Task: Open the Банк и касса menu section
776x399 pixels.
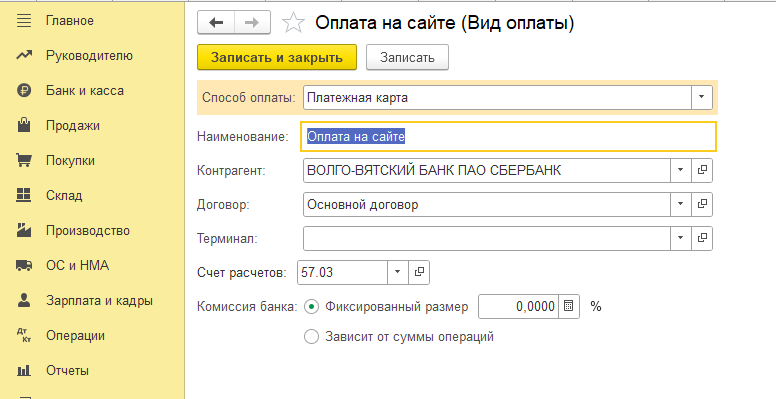Action: click(85, 91)
